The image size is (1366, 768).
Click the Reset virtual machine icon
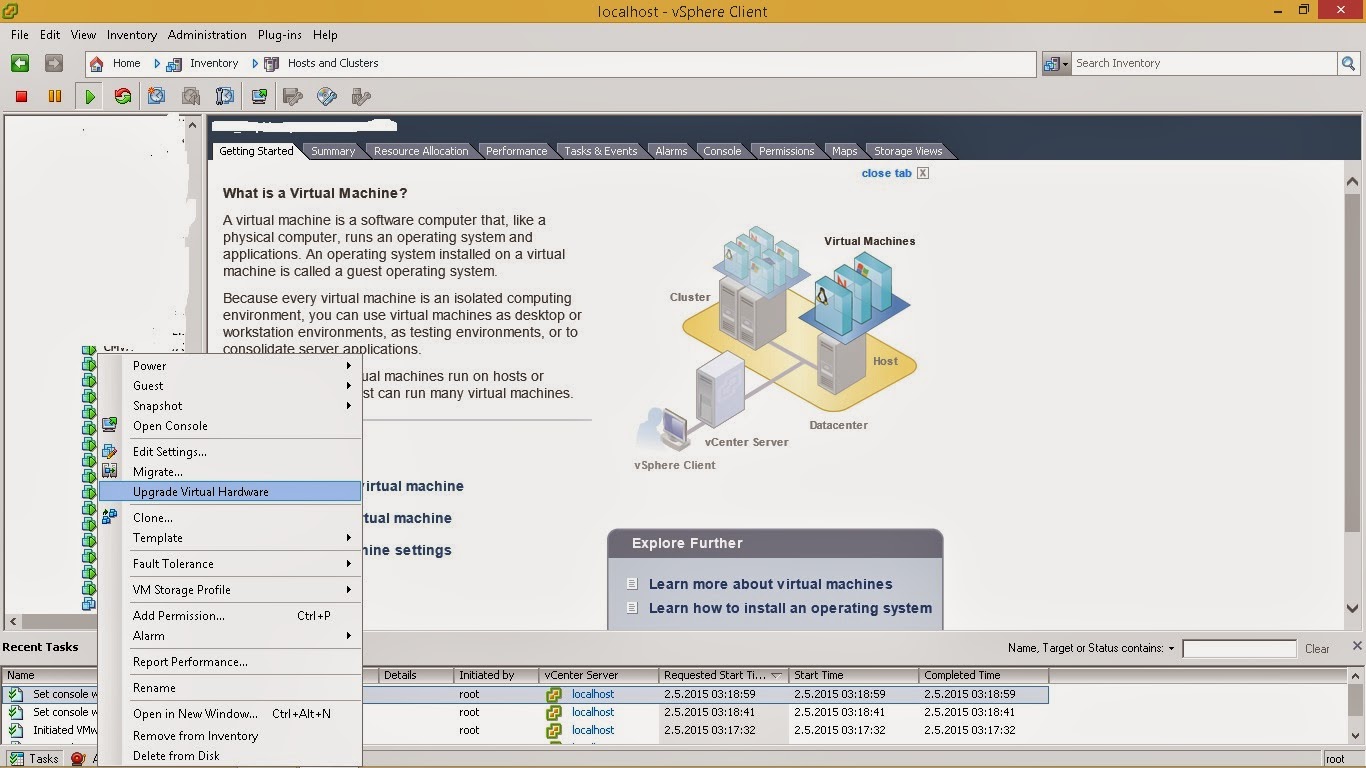[x=123, y=96]
